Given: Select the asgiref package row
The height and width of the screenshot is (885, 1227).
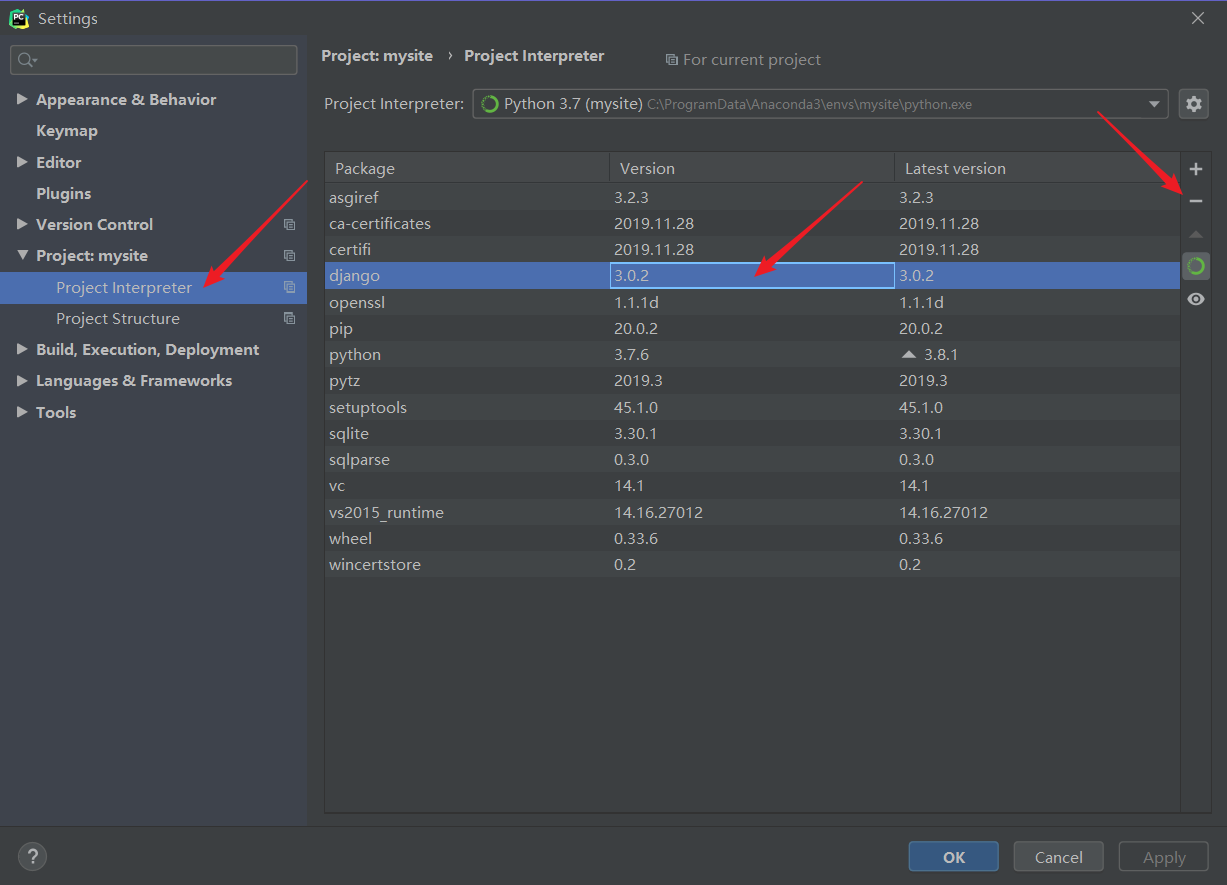Looking at the screenshot, I should pos(752,197).
